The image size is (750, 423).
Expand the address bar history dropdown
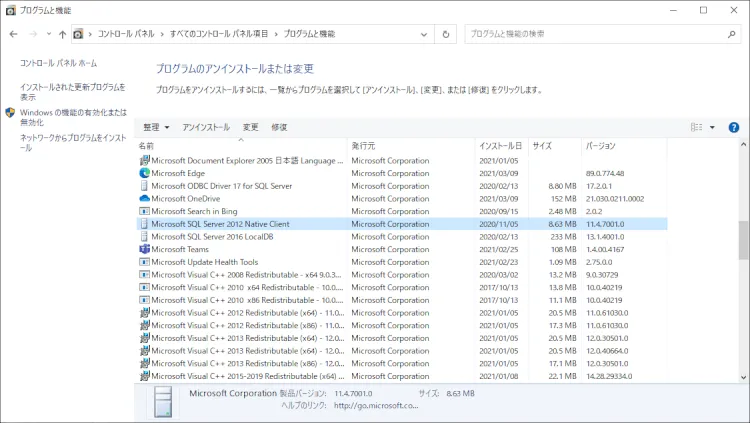pyautogui.click(x=424, y=34)
